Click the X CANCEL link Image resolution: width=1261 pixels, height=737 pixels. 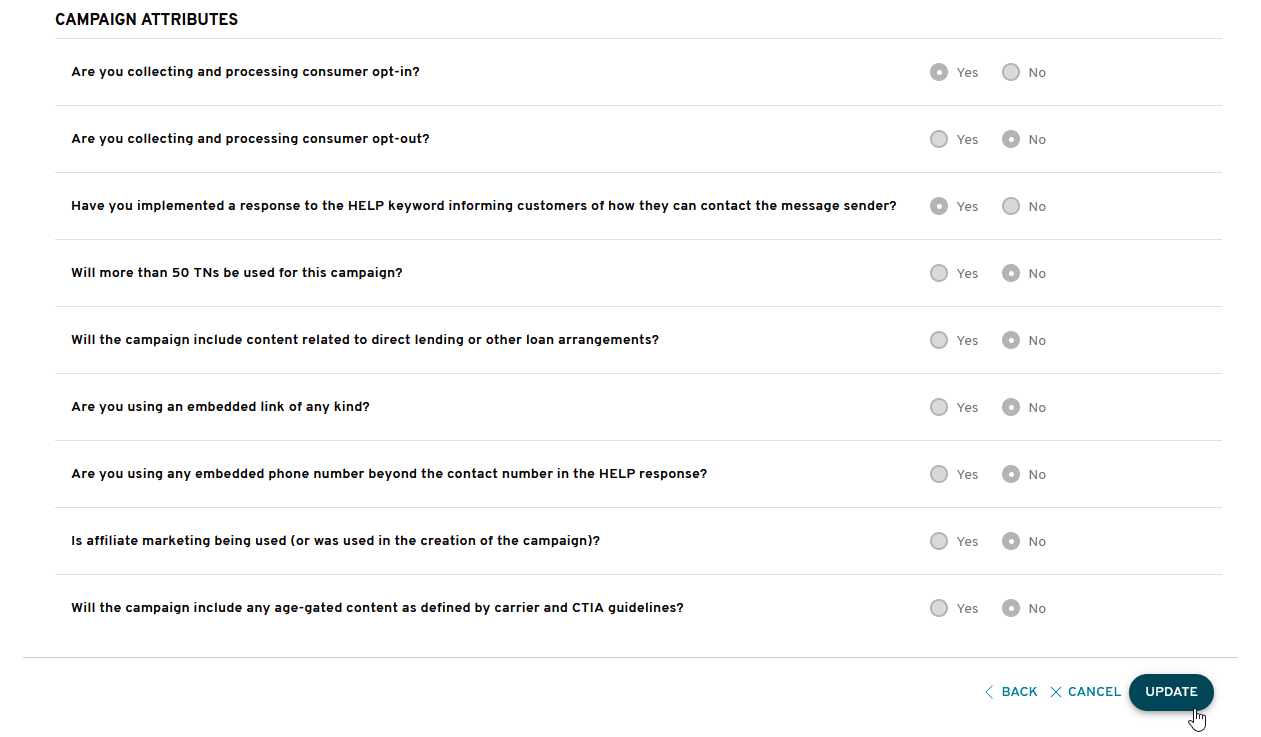1085,692
